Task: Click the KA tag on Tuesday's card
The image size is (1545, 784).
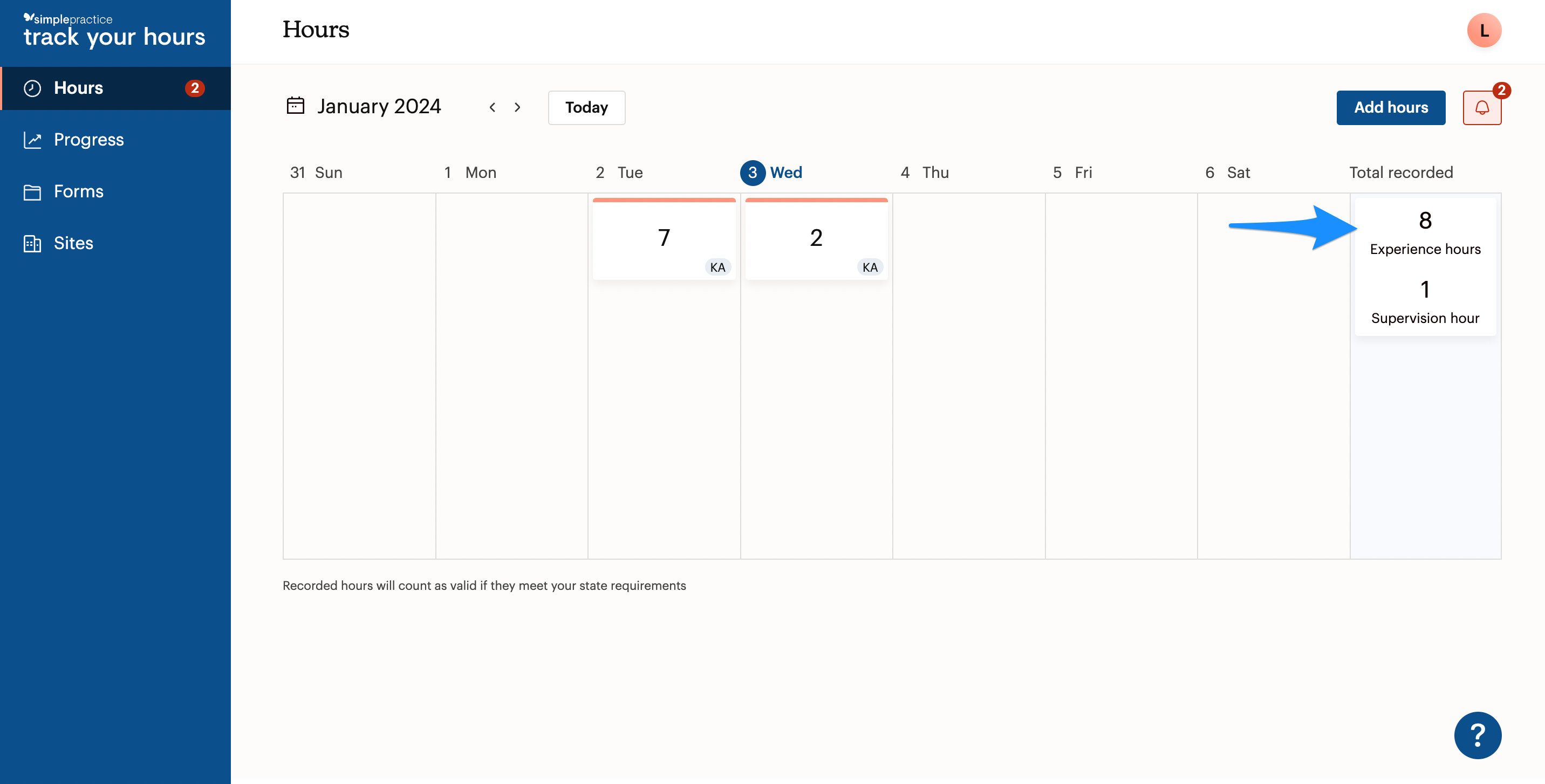Action: coord(717,267)
